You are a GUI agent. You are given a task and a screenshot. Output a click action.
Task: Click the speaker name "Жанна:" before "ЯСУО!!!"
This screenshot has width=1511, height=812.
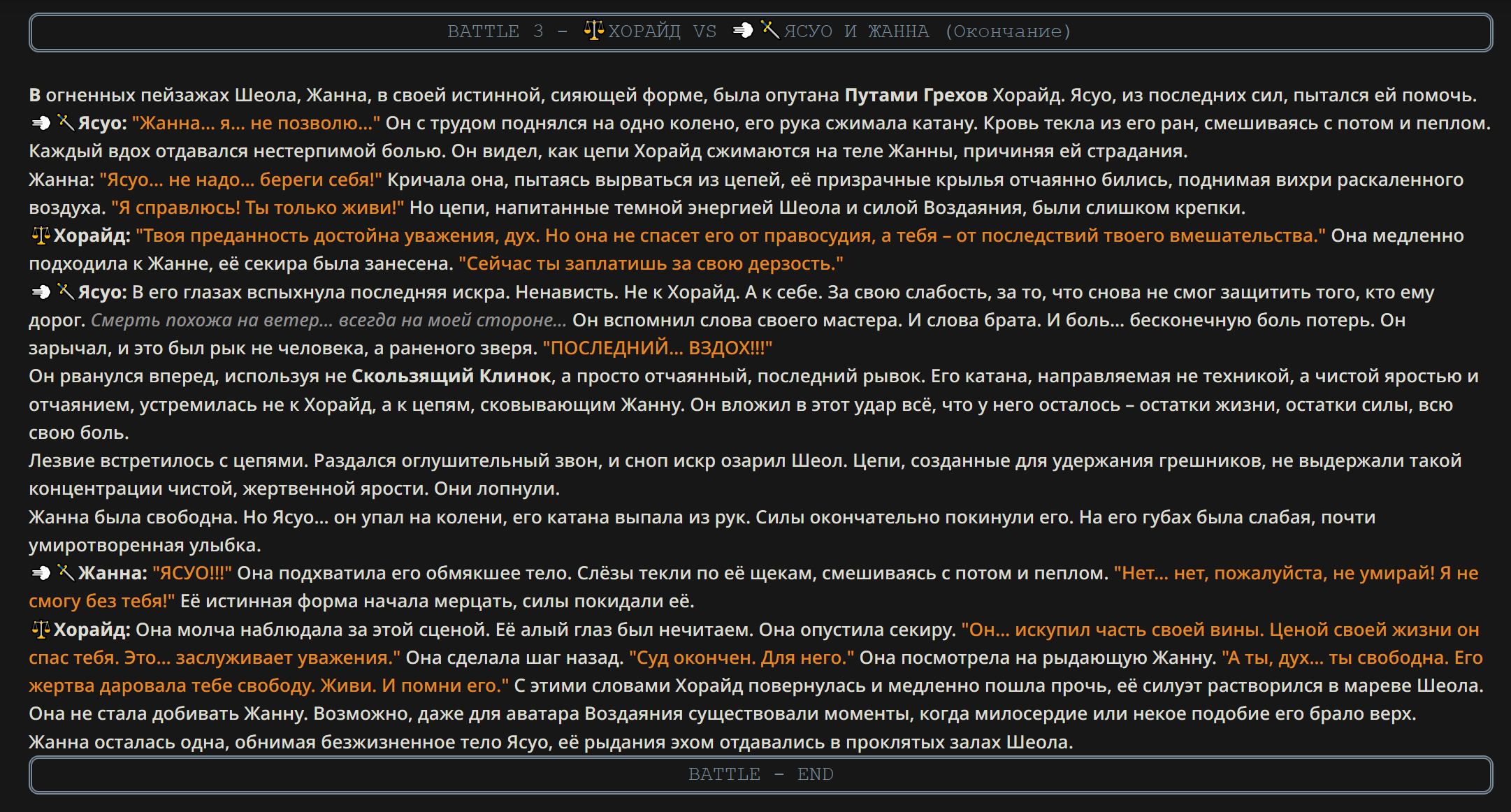coord(113,574)
